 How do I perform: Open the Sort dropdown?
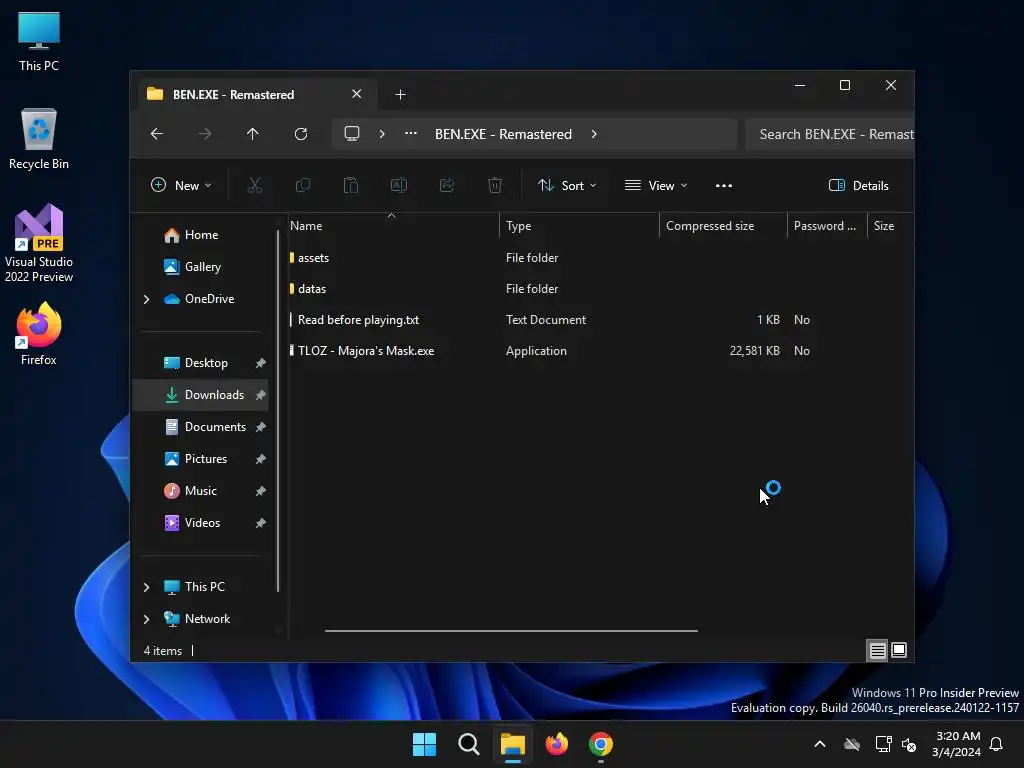(567, 185)
